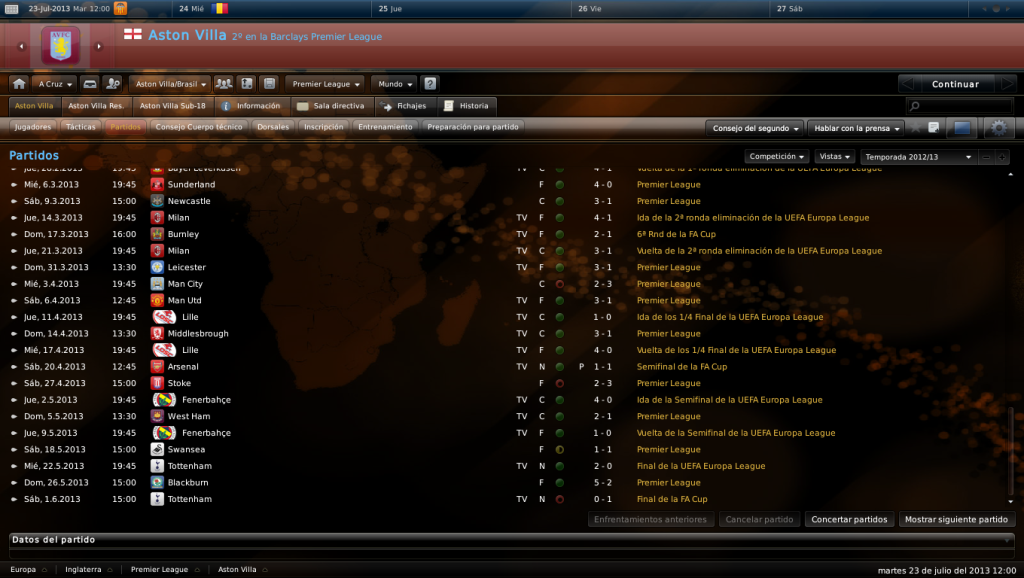Click the fixtures list vertical scrollbar
Screen dimensions: 1024x578
pyautogui.click(x=1010, y=451)
